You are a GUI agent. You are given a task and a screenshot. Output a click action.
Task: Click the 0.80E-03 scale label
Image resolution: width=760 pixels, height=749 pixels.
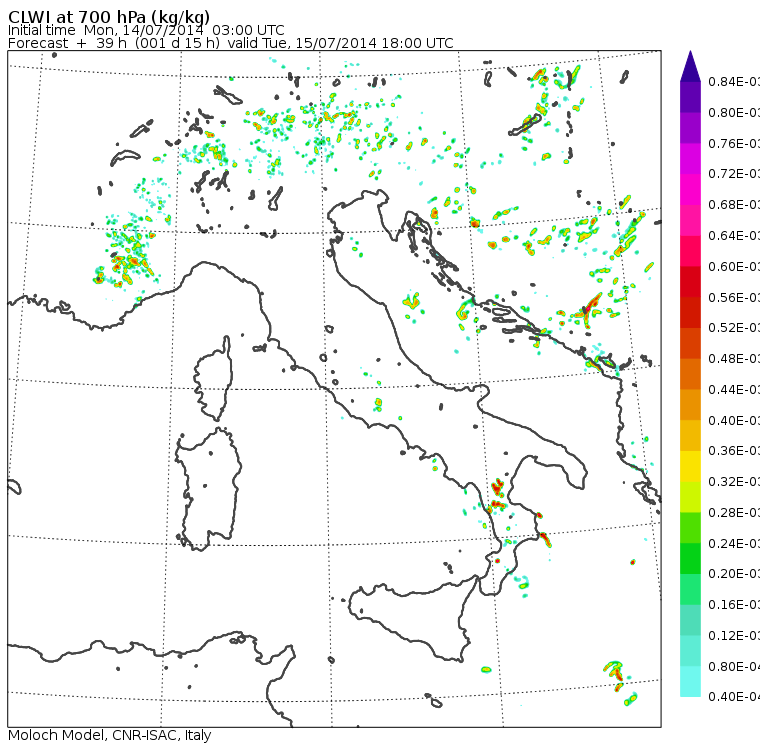pyautogui.click(x=734, y=112)
